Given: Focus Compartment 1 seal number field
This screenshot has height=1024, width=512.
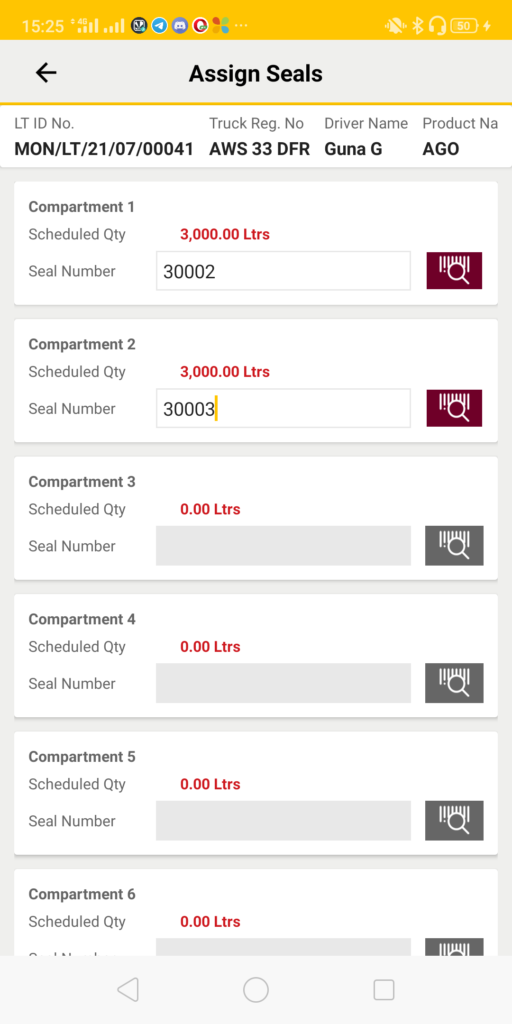Looking at the screenshot, I should (x=283, y=270).
